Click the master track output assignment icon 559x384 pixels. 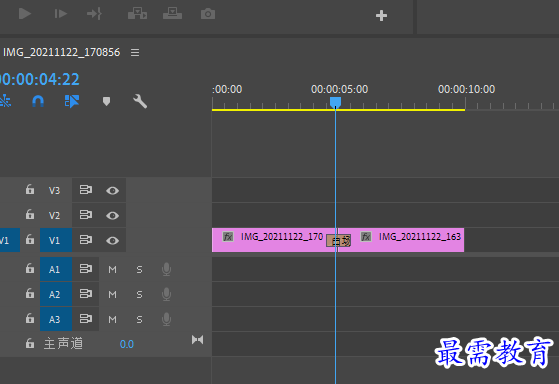point(198,340)
